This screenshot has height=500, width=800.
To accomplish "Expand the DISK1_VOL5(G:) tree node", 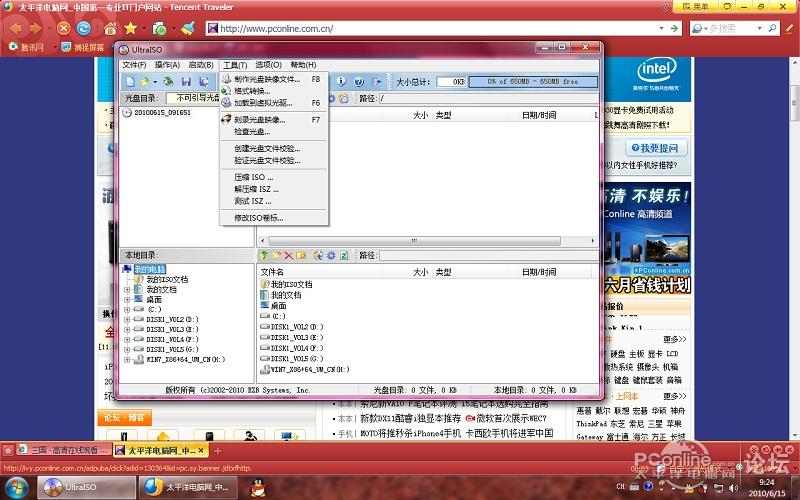I will pos(127,349).
